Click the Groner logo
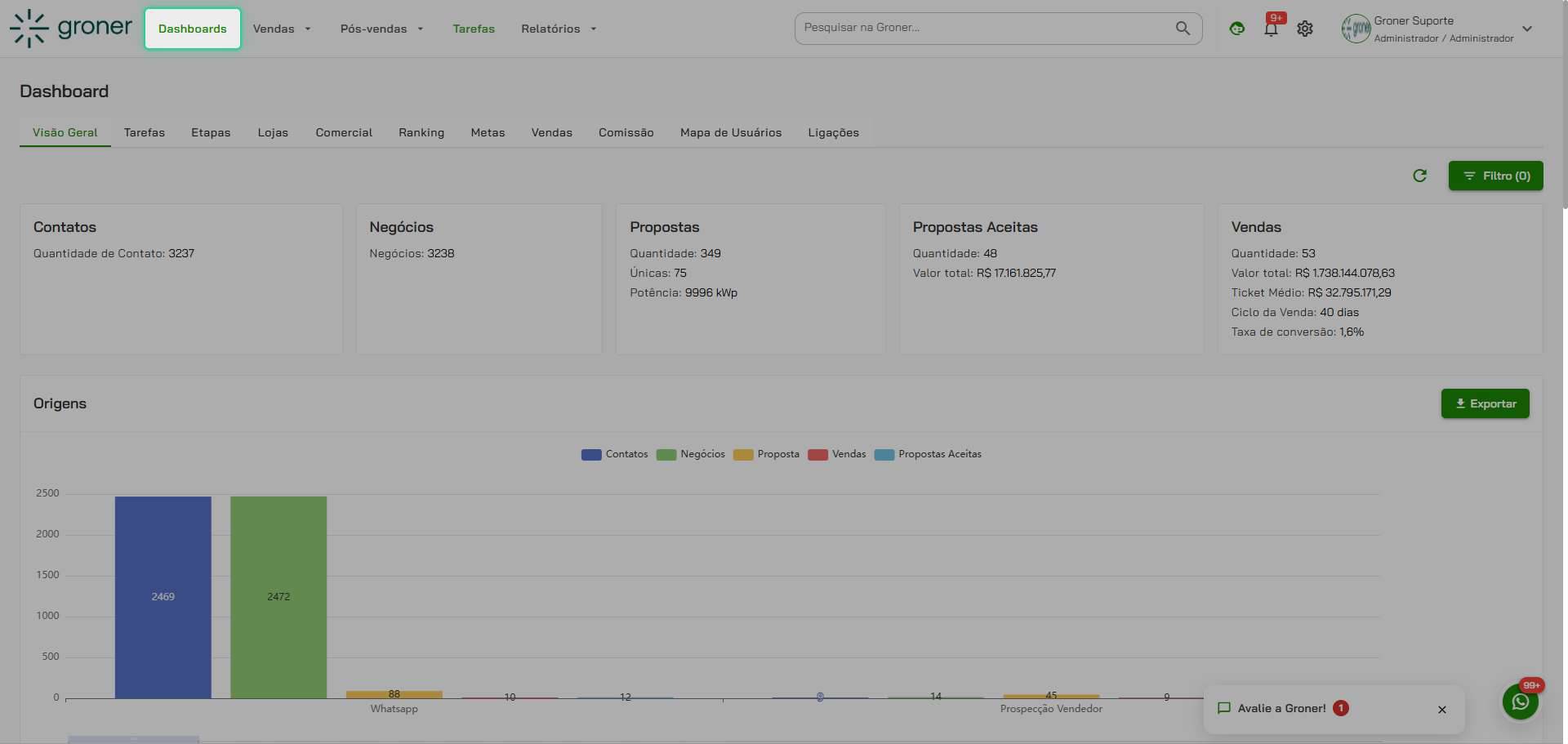Image resolution: width=1568 pixels, height=744 pixels. tap(70, 29)
